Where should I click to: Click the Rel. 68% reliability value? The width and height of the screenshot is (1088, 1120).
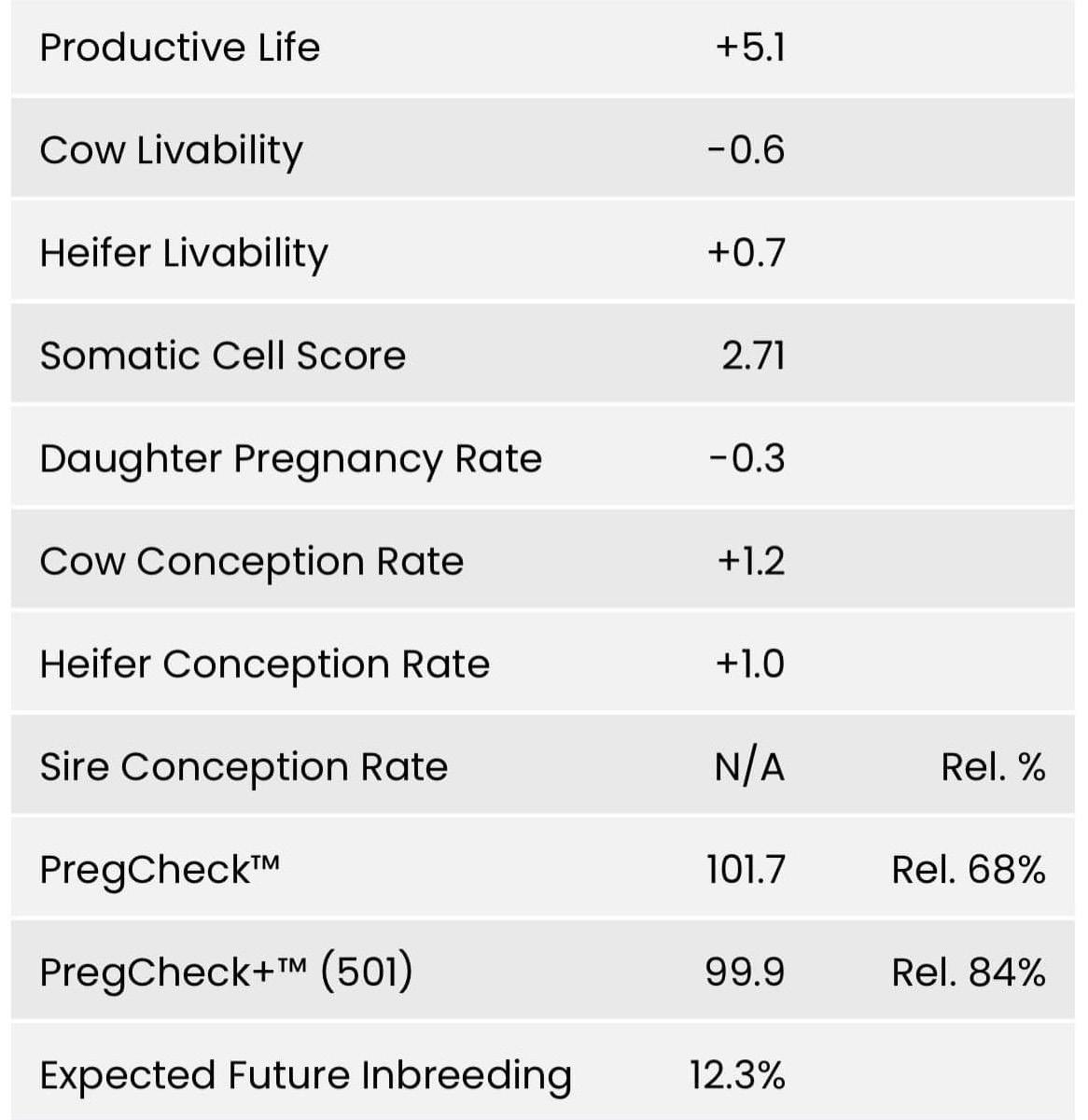[968, 870]
